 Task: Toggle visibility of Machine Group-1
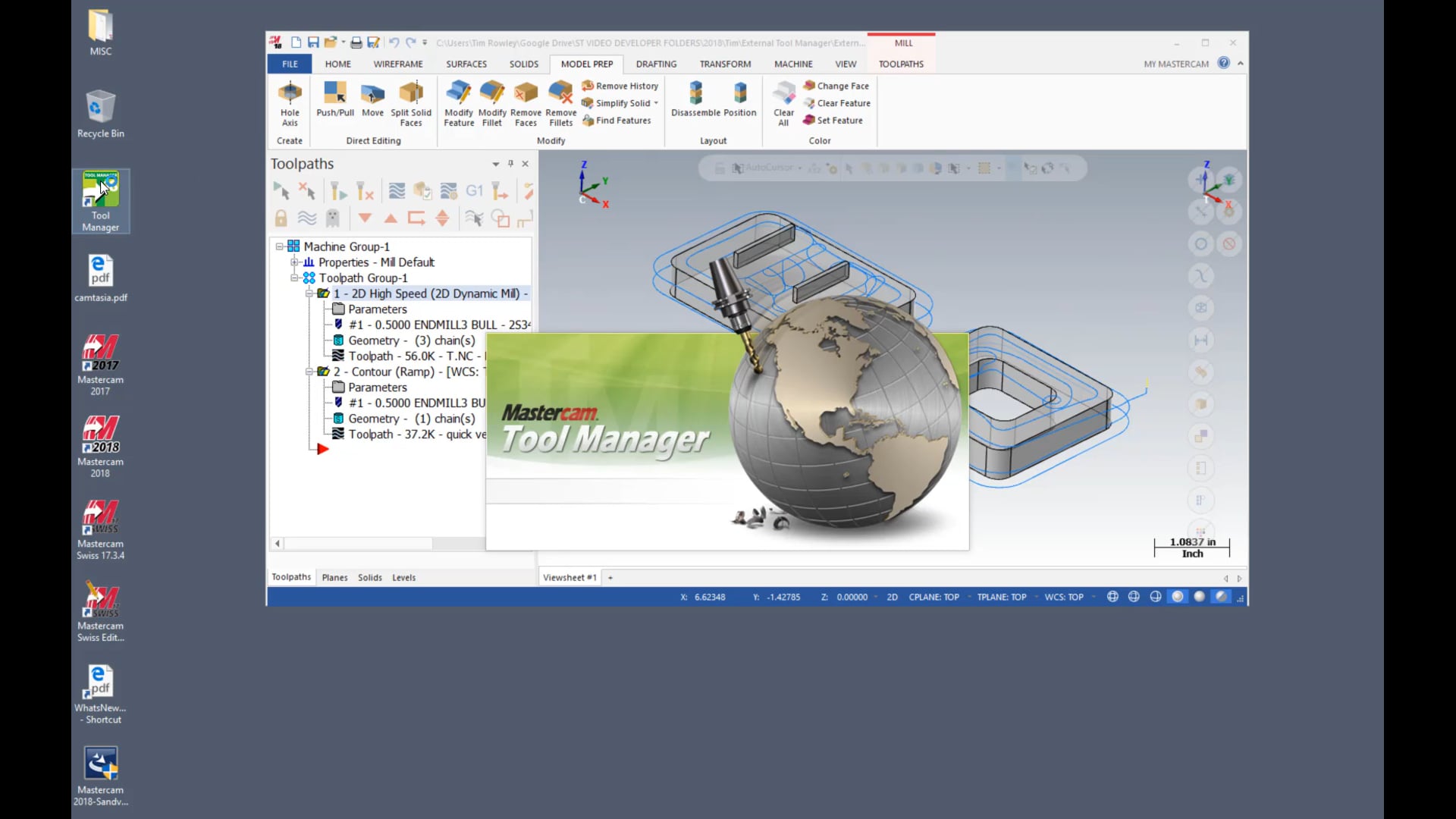tap(280, 246)
